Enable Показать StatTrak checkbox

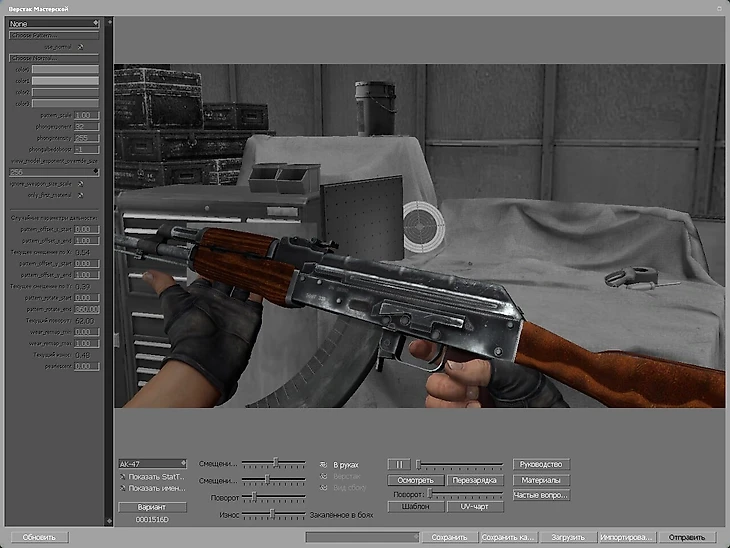click(123, 477)
